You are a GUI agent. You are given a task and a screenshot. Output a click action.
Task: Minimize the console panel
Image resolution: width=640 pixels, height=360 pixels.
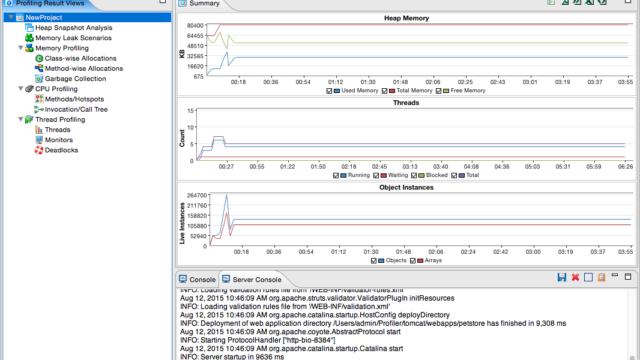615,276
